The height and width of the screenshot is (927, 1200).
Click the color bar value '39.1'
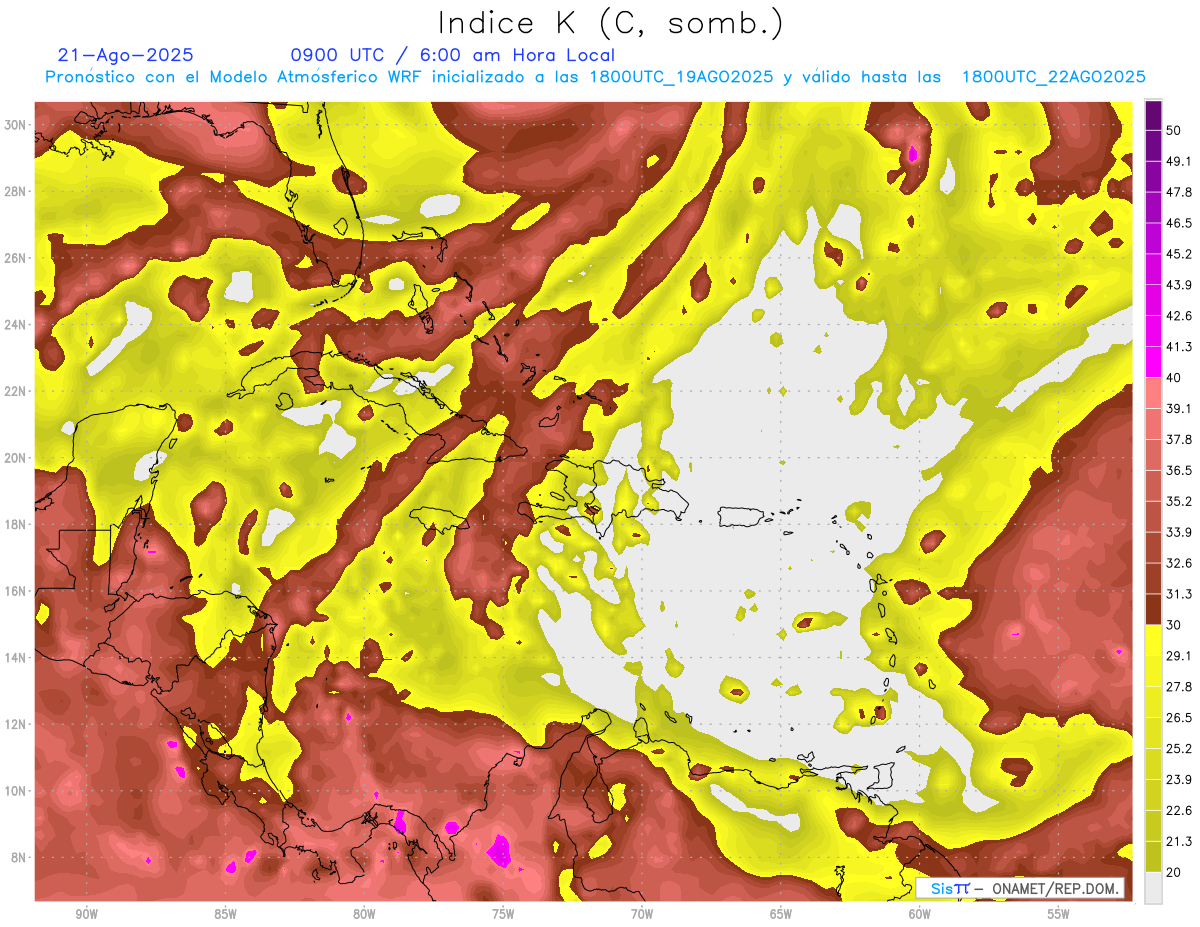coord(1178,408)
